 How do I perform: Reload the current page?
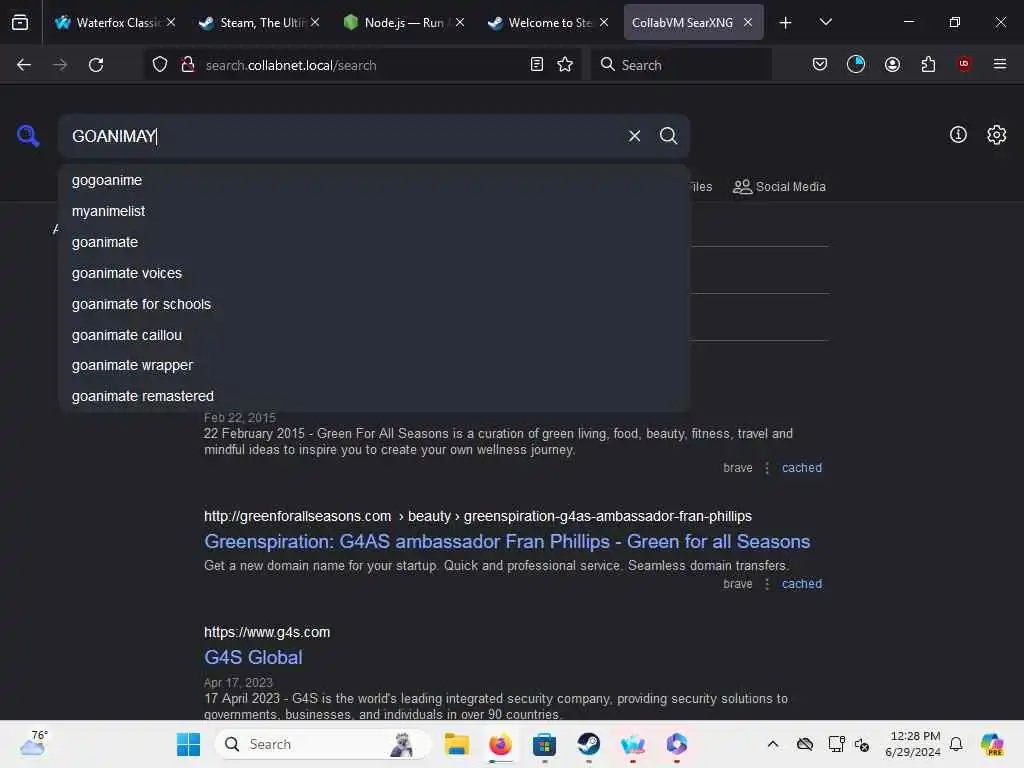tap(96, 65)
